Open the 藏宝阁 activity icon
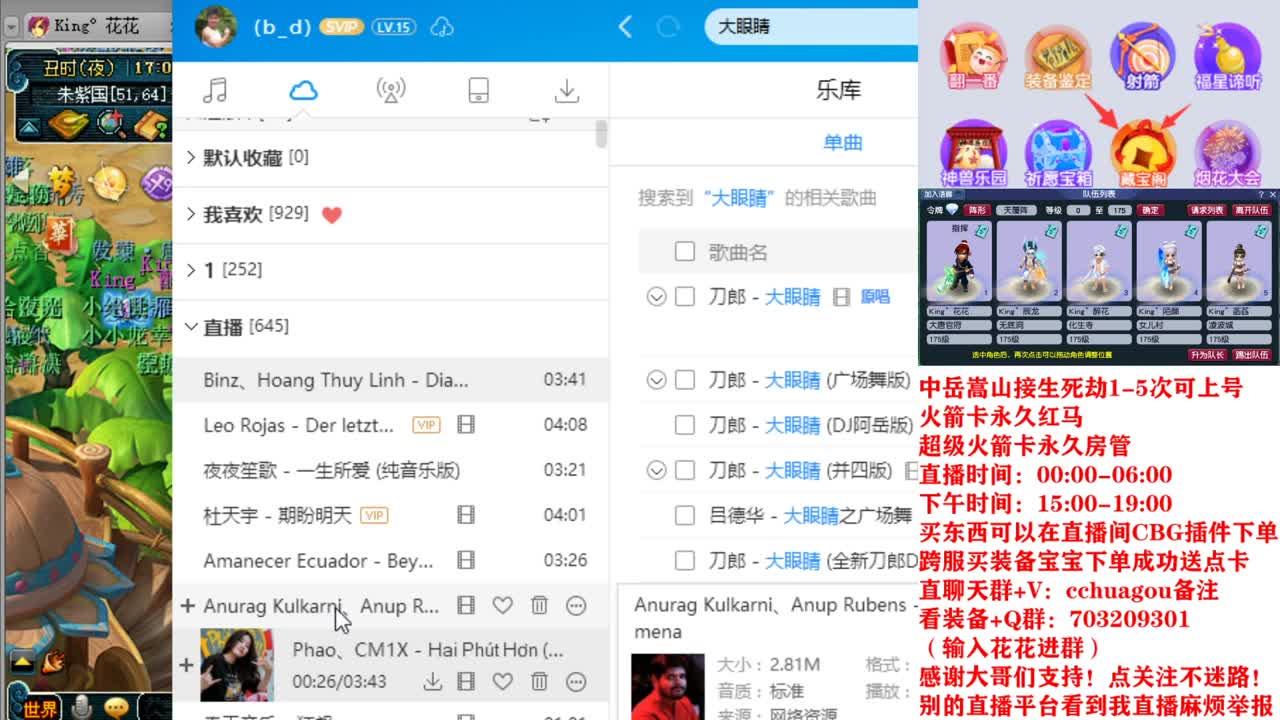This screenshot has width=1280, height=720. point(1142,154)
